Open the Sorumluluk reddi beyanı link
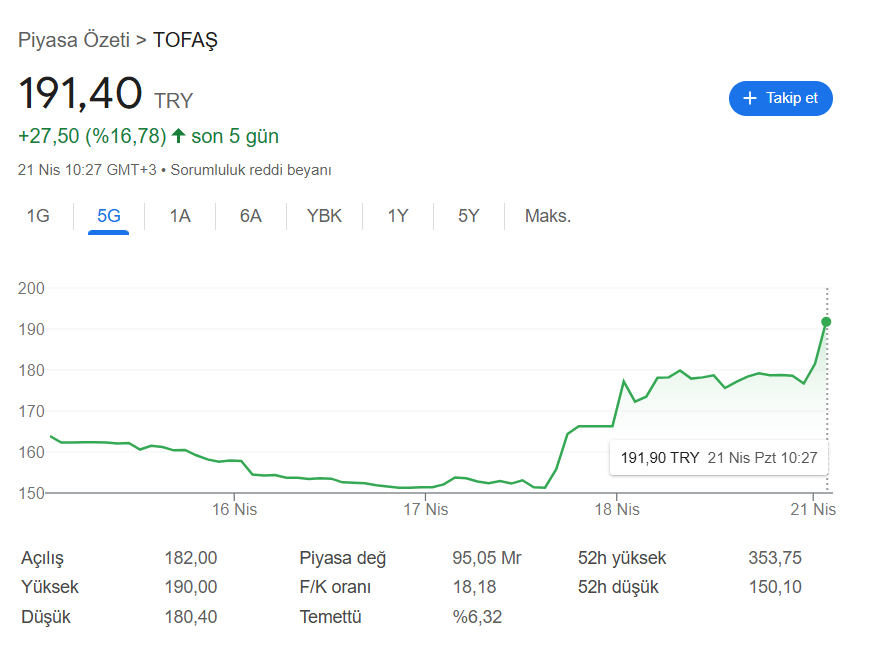This screenshot has width=877, height=651. [251, 170]
